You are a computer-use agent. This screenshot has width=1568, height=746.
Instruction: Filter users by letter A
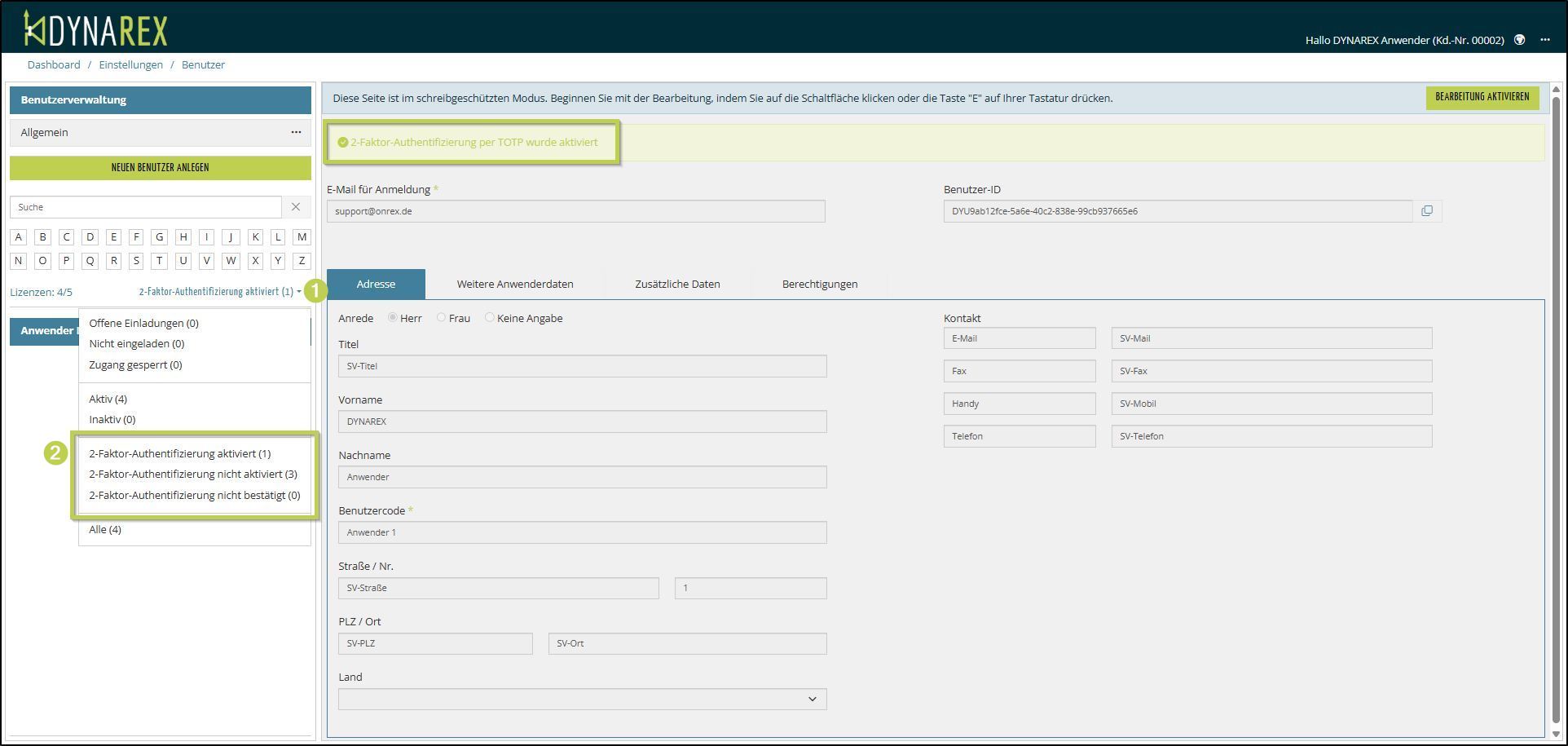[x=19, y=237]
